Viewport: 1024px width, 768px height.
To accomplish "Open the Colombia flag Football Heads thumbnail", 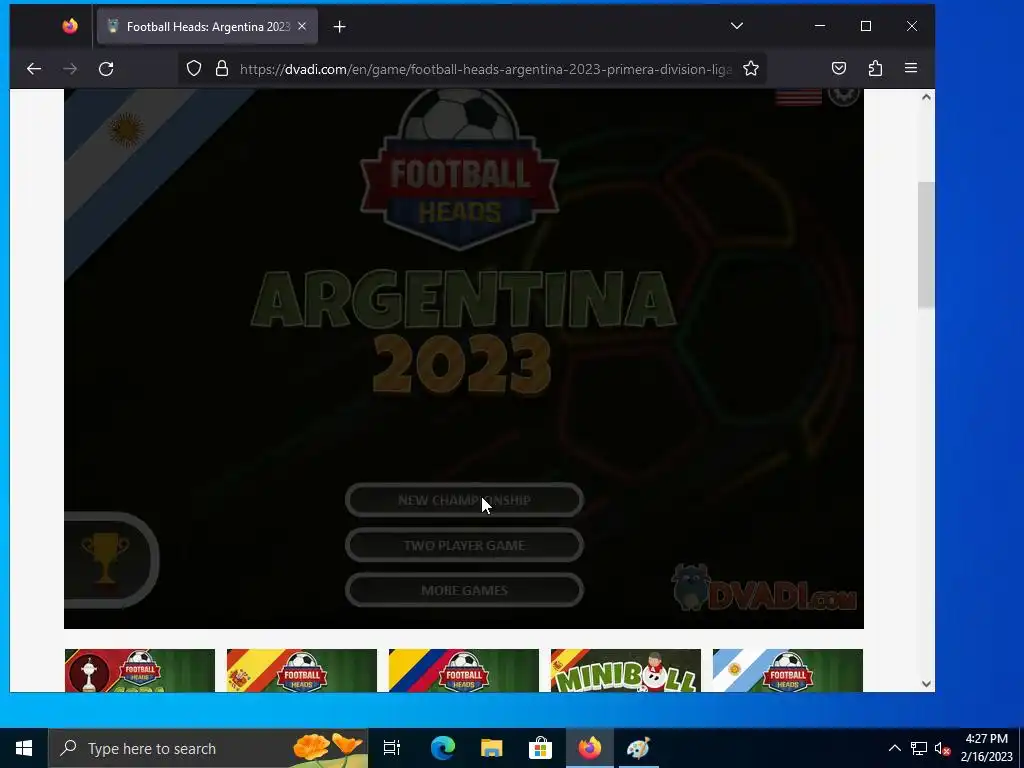I will (x=464, y=671).
